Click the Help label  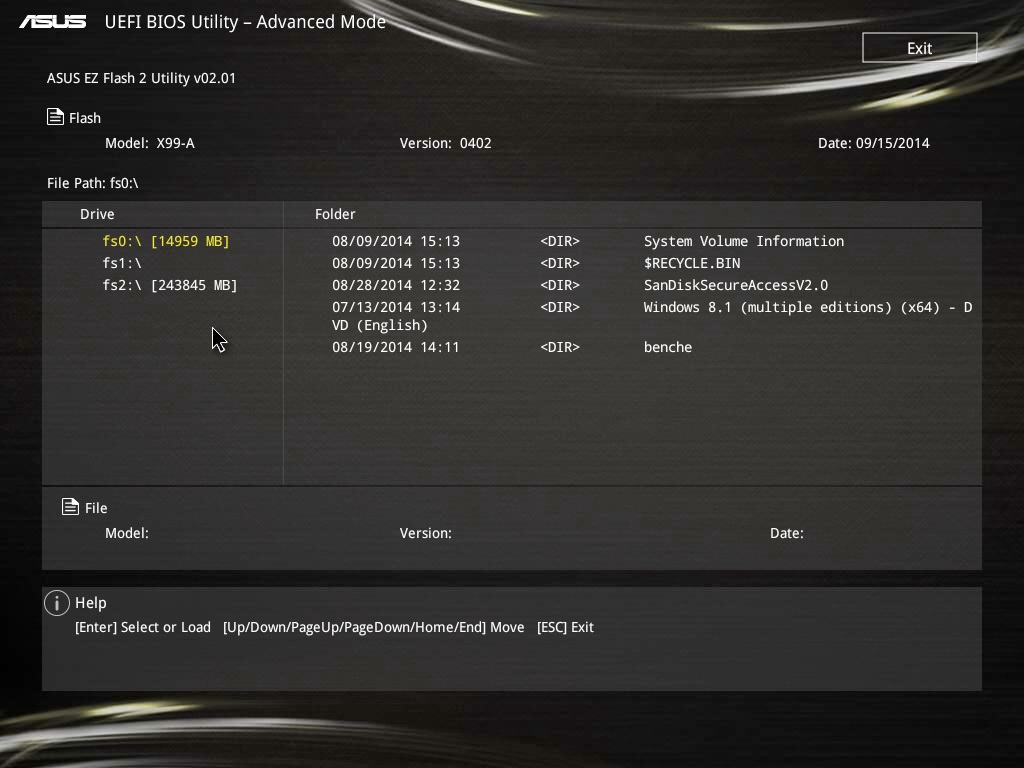click(x=91, y=603)
